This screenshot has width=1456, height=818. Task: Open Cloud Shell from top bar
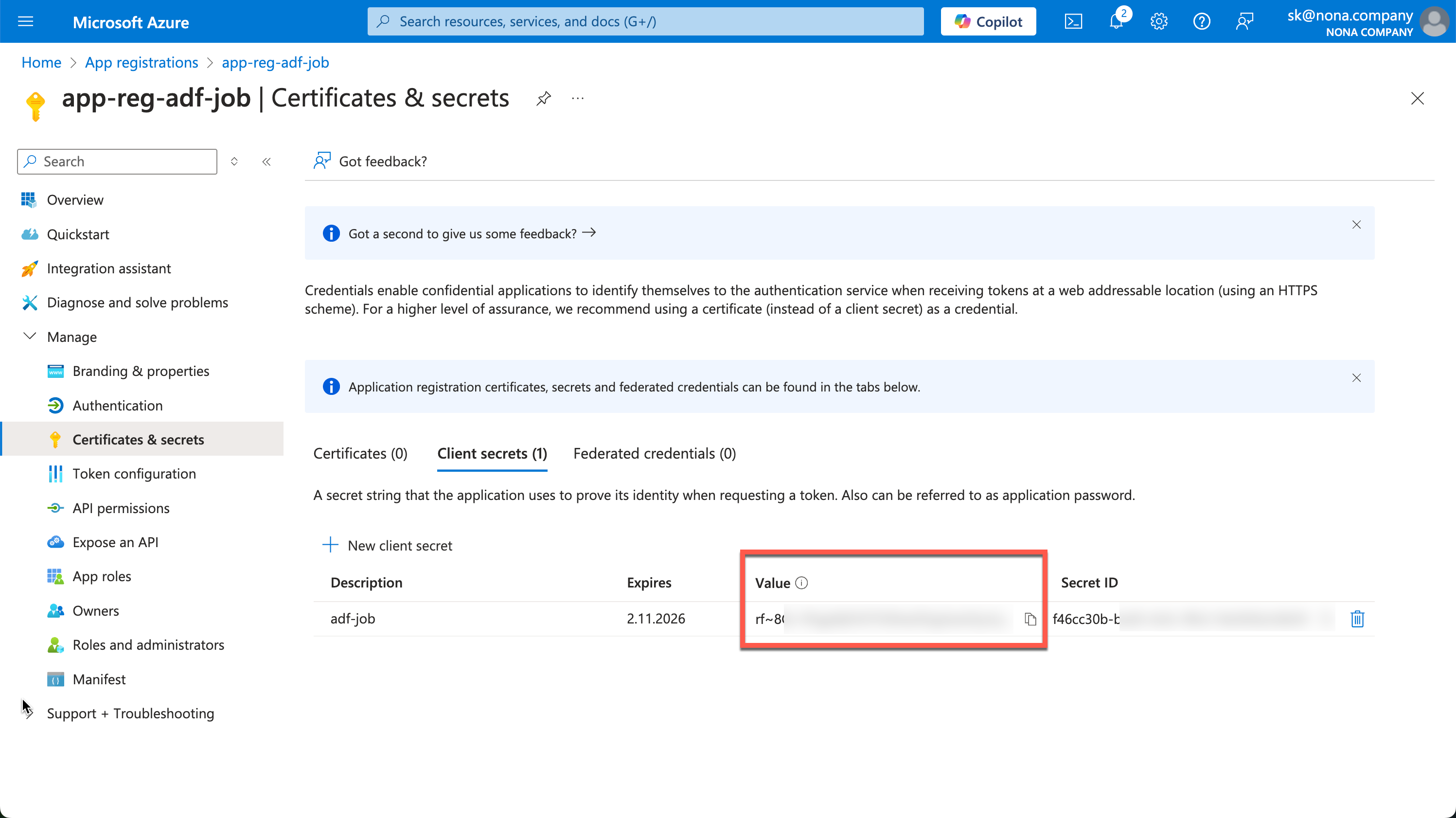pyautogui.click(x=1073, y=21)
